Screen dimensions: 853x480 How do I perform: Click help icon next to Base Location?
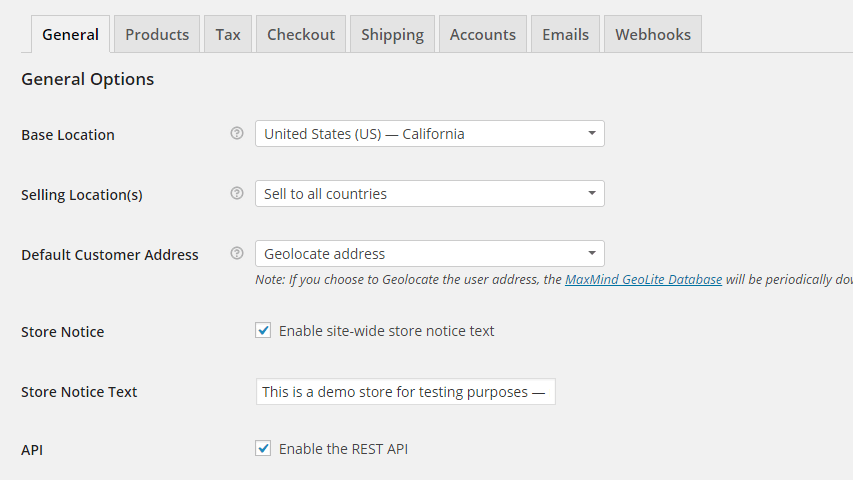[237, 133]
